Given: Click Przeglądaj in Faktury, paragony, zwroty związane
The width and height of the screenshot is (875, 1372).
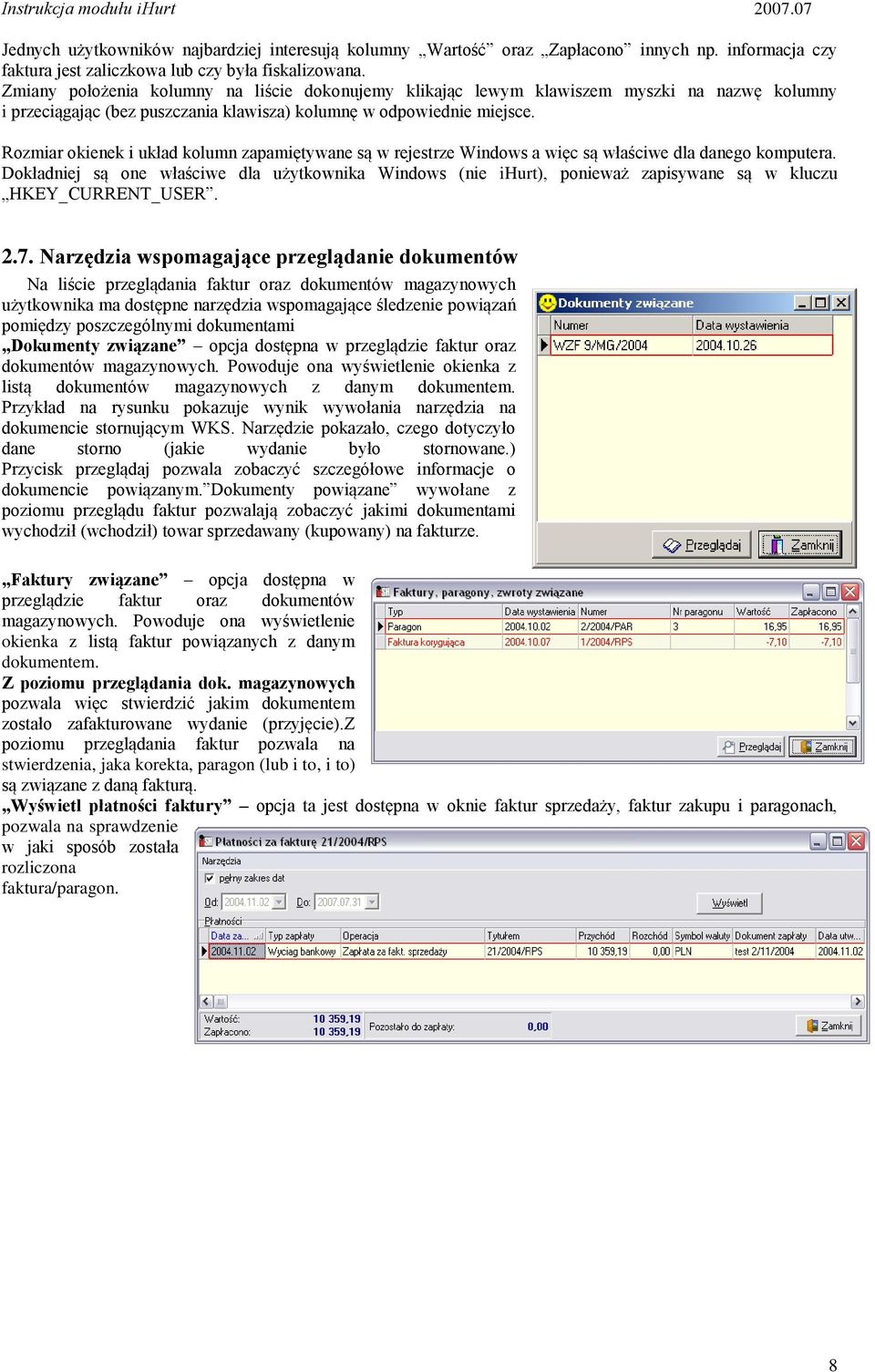Looking at the screenshot, I should [x=752, y=747].
